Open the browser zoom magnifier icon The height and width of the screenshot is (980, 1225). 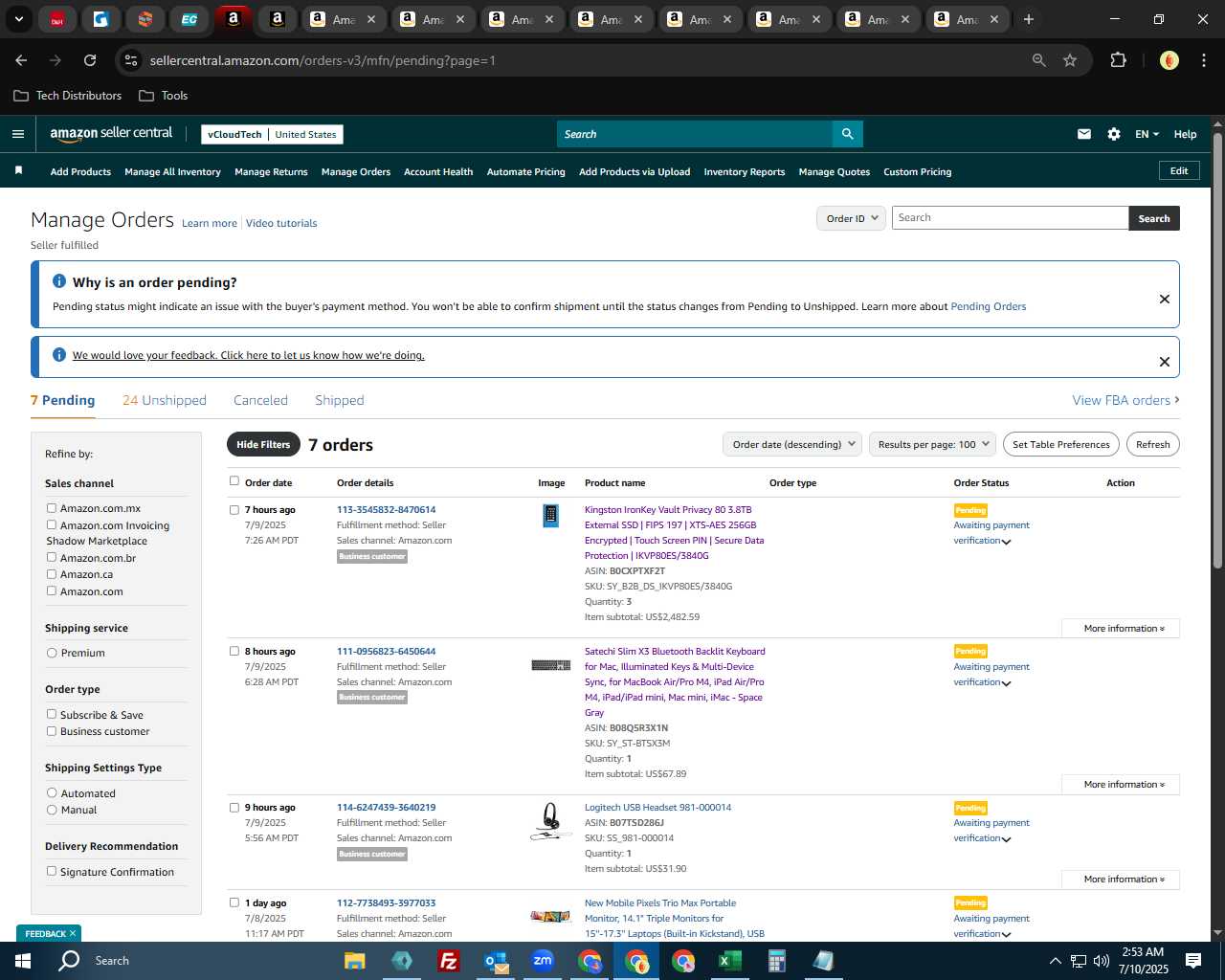click(1039, 60)
